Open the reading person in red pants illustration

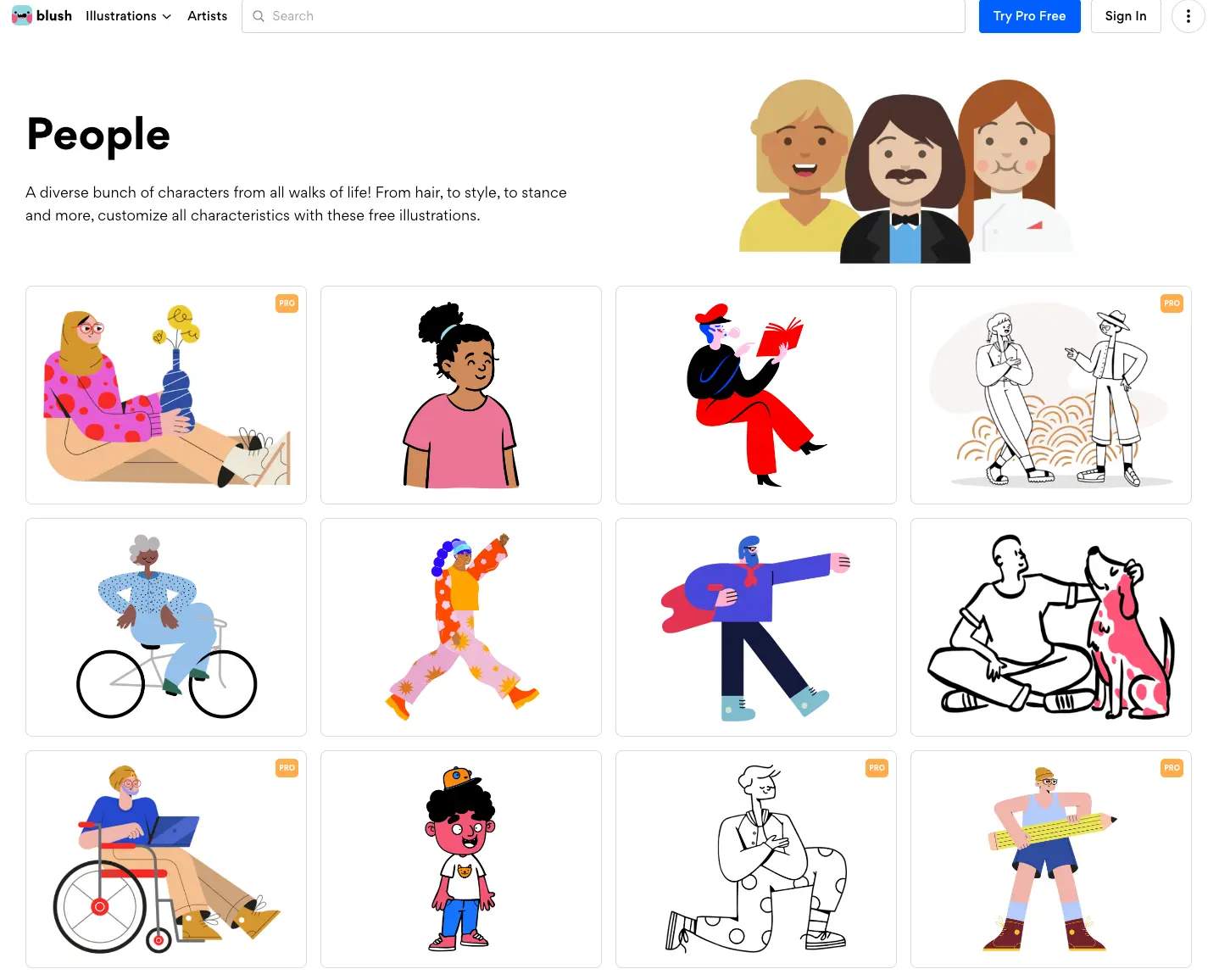756,395
